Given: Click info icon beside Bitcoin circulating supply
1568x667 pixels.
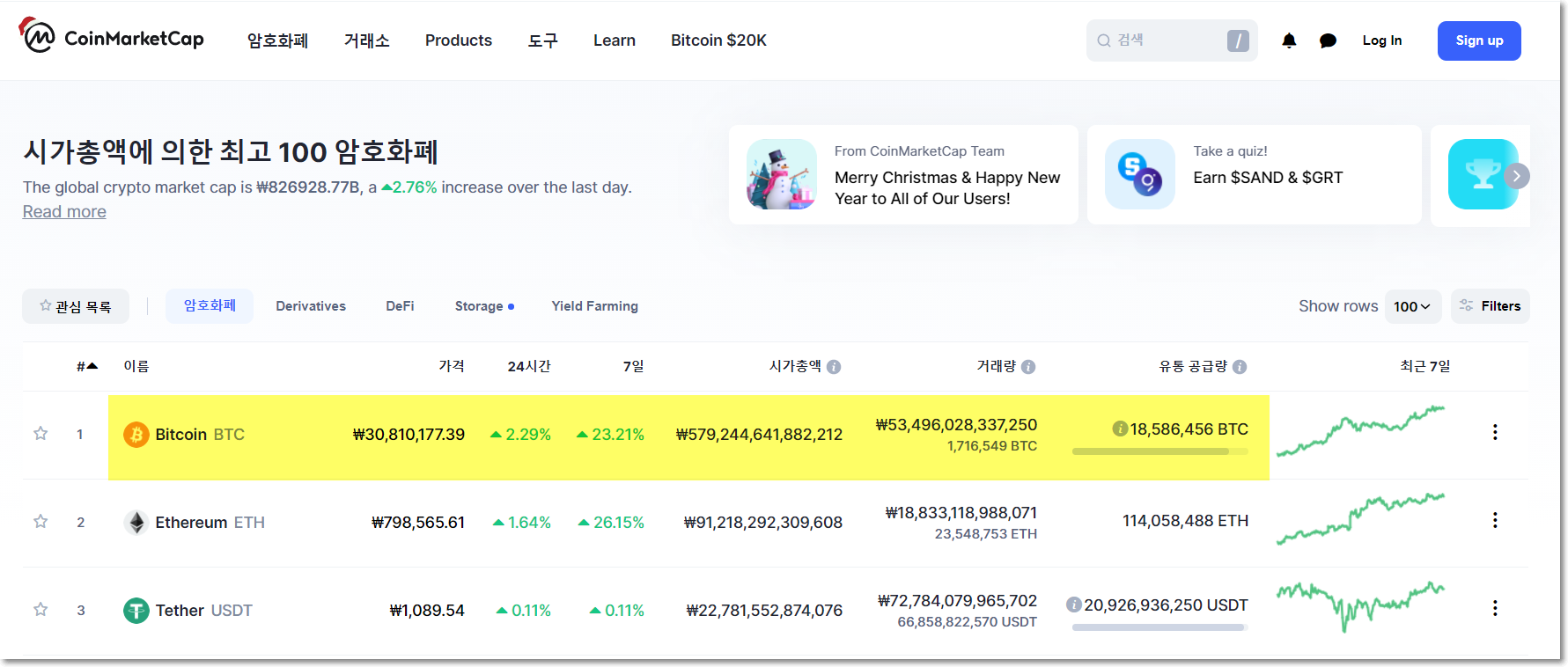Looking at the screenshot, I should coord(1120,429).
